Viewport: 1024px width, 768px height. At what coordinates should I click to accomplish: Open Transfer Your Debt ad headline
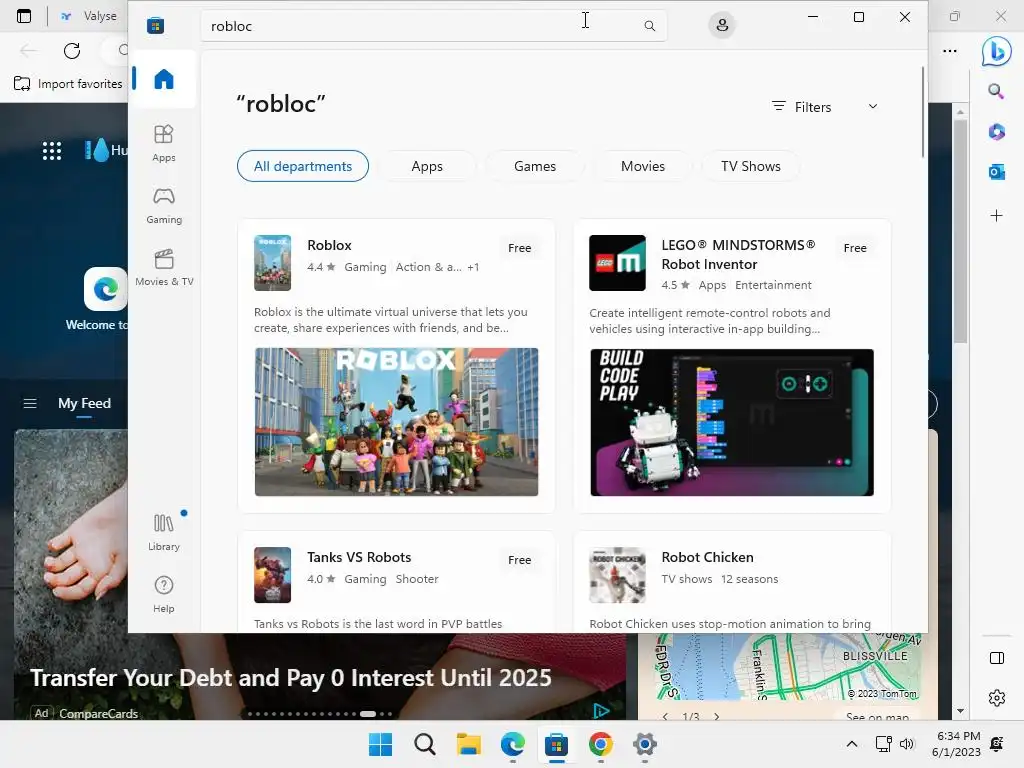click(291, 677)
